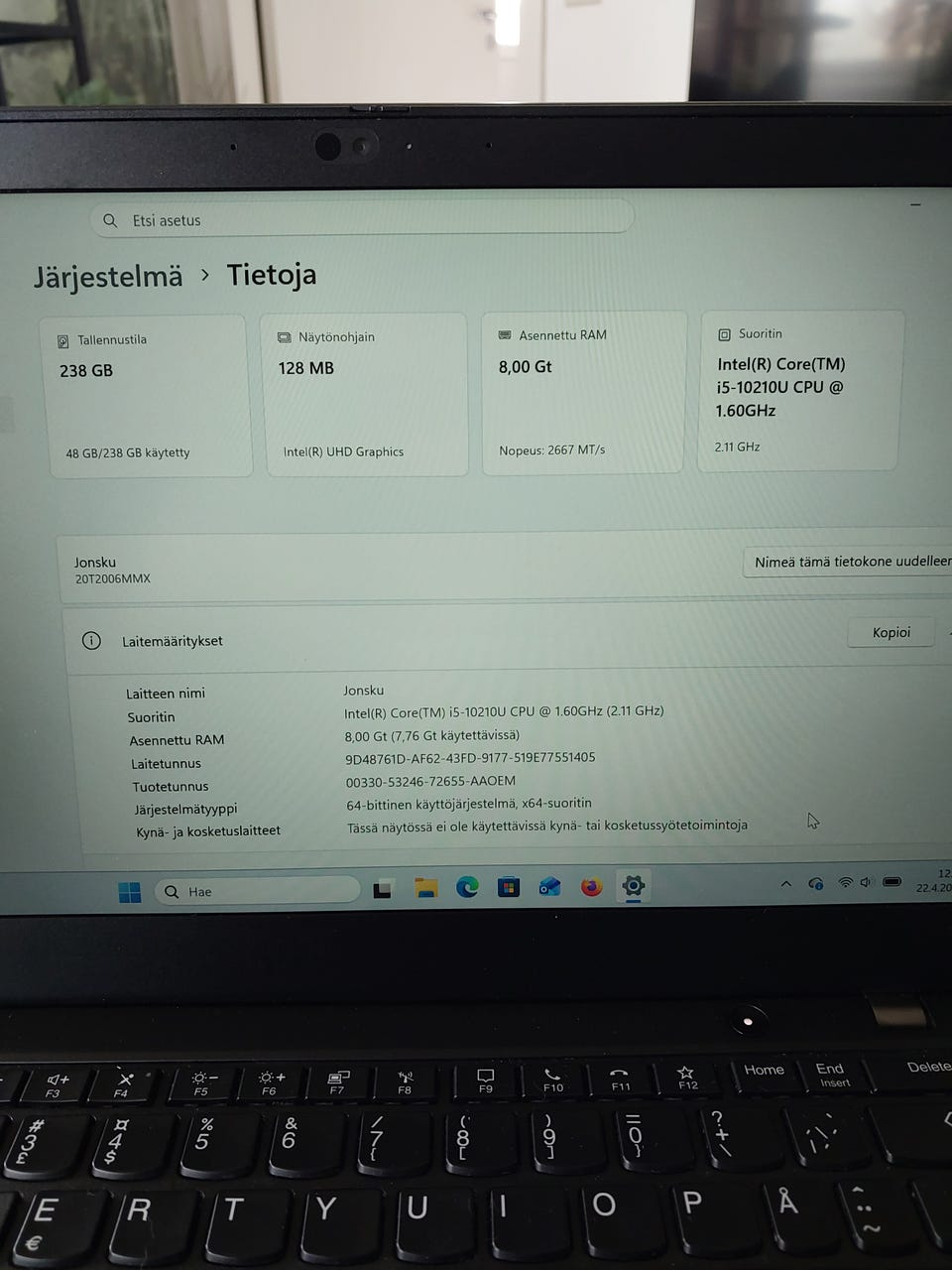Click the Tuotetunnus label
Viewport: 952px width, 1270px height.
coord(171,787)
